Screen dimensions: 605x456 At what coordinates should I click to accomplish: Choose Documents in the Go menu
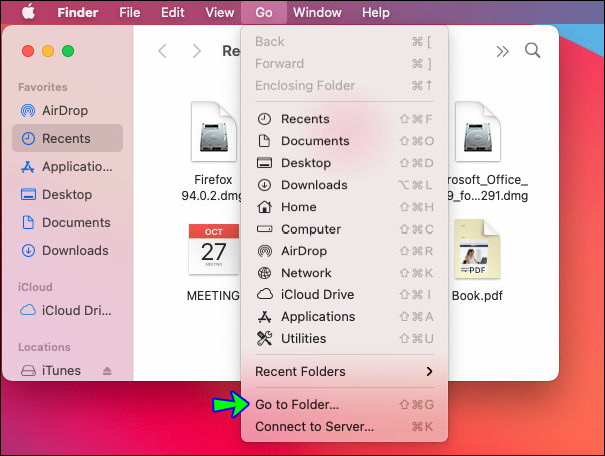tap(345, 141)
